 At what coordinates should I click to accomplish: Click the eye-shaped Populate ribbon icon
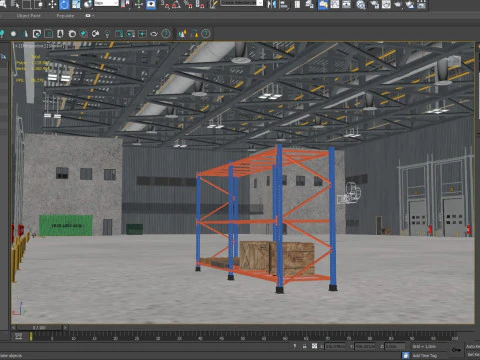tap(154, 34)
